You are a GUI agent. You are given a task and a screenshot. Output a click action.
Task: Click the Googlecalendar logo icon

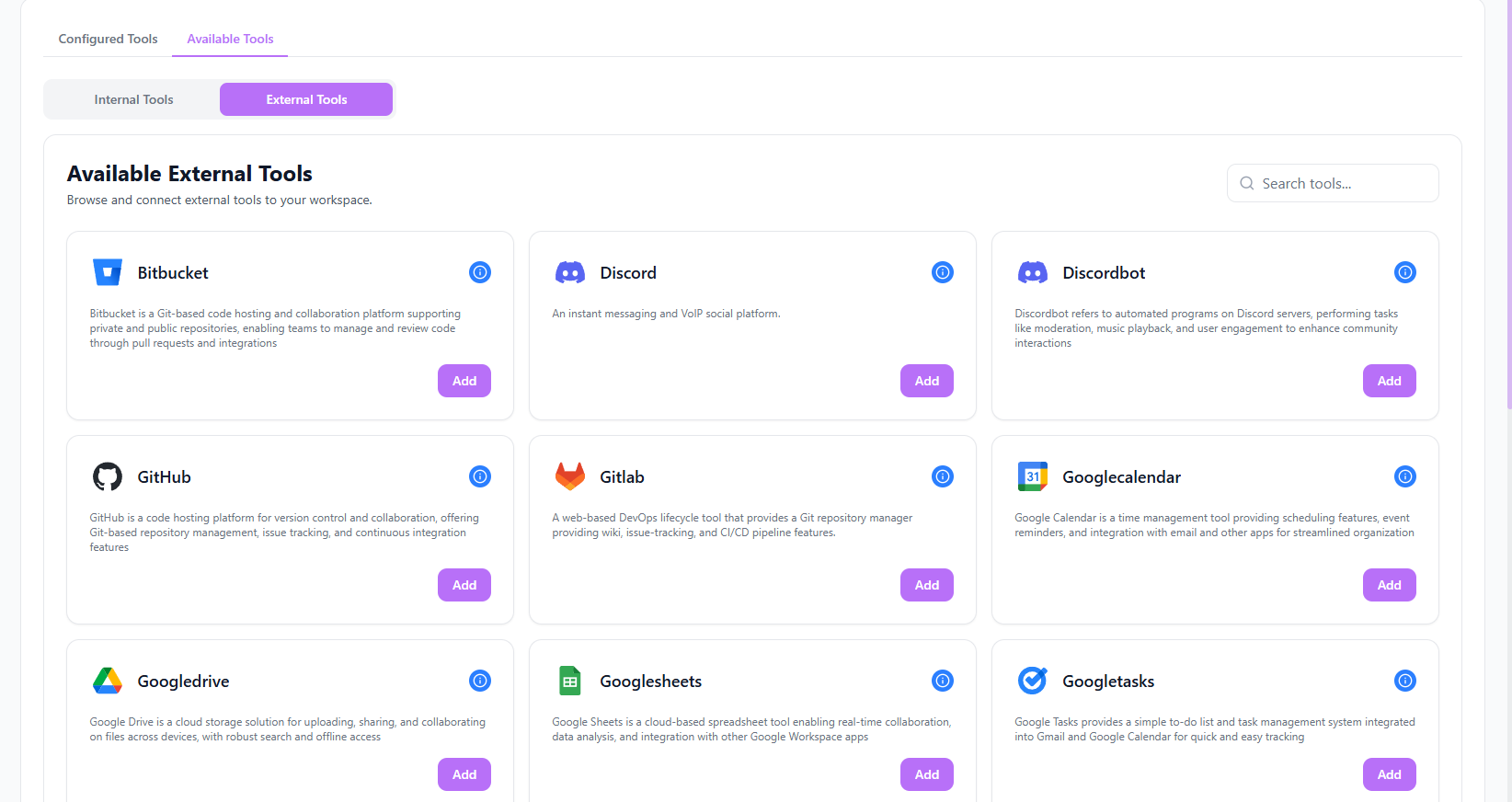tap(1033, 476)
